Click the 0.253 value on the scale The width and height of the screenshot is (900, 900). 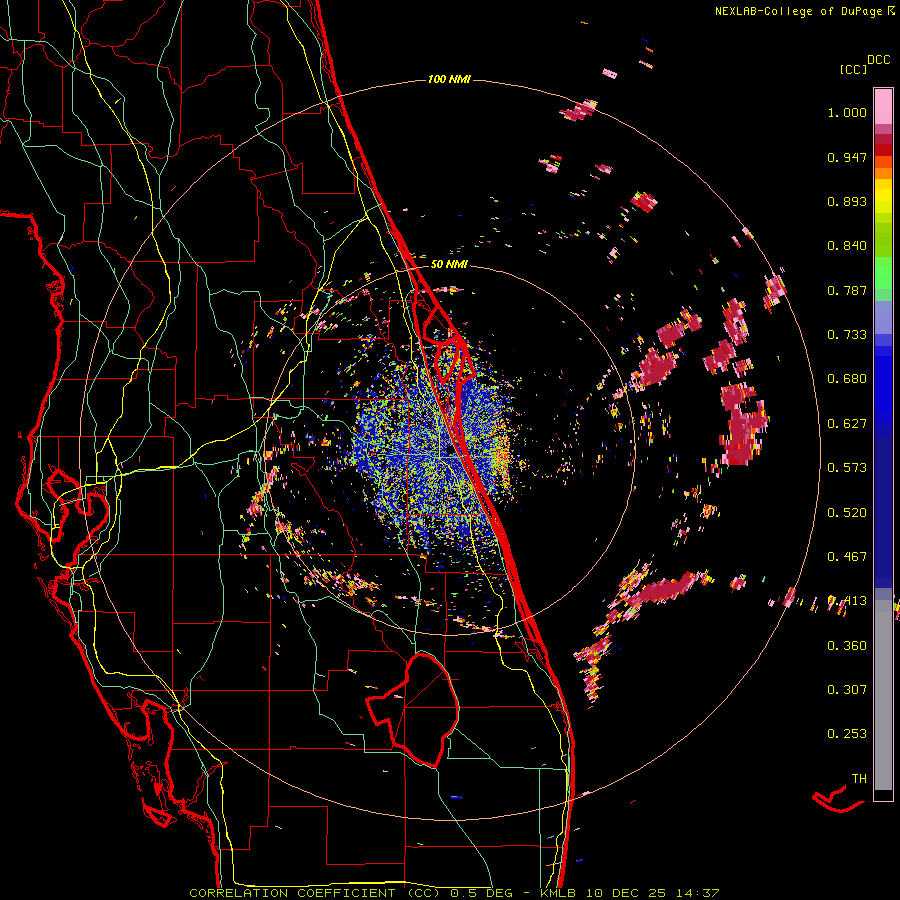click(847, 734)
